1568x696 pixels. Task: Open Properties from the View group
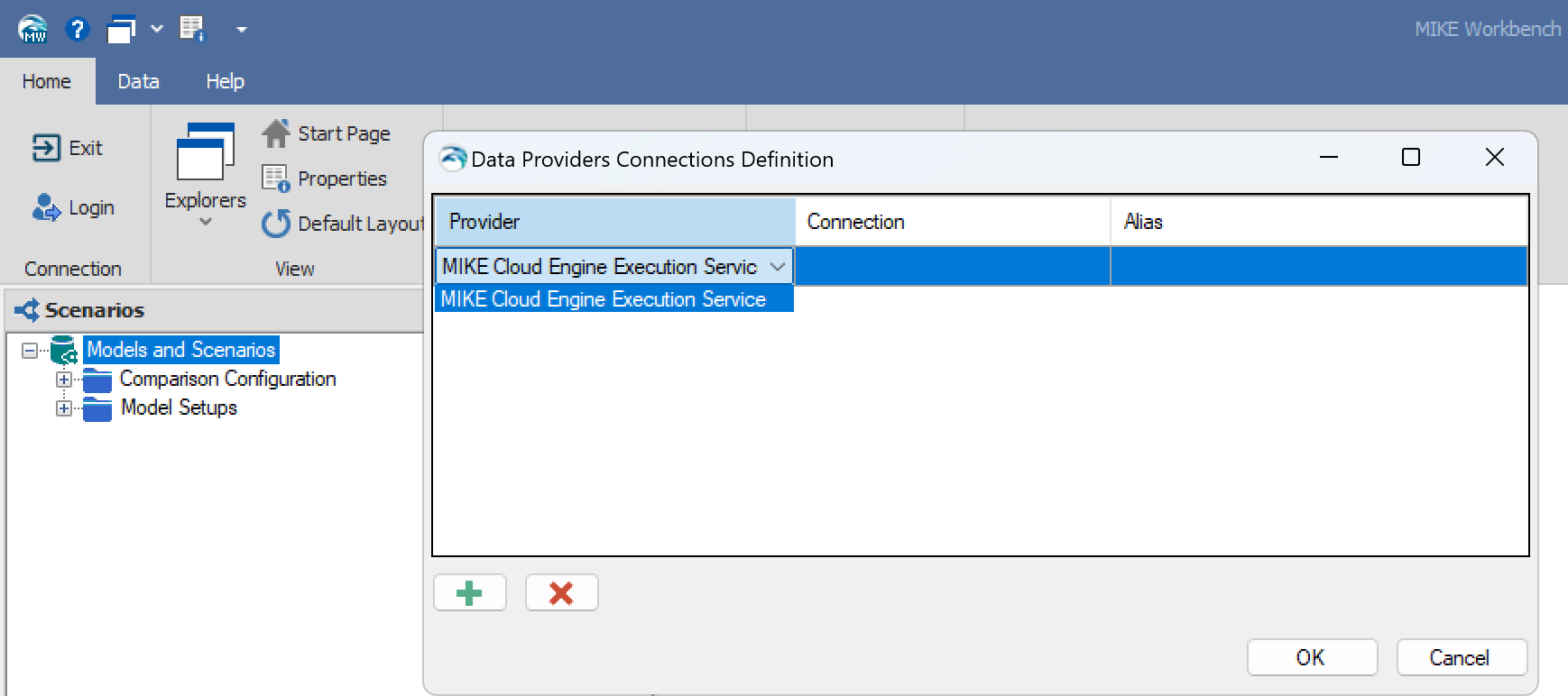325,179
